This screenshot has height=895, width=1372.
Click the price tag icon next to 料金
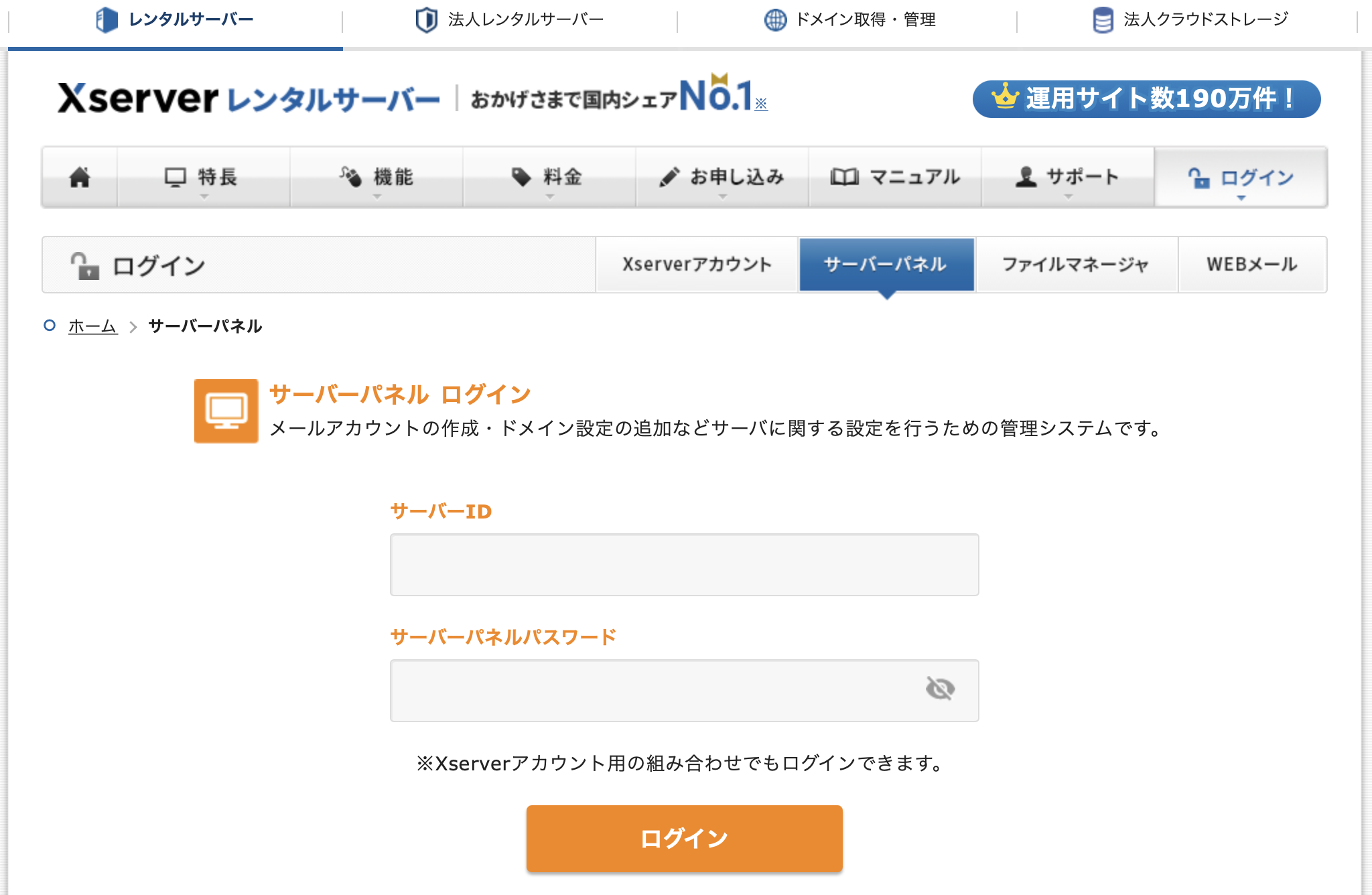click(x=521, y=177)
